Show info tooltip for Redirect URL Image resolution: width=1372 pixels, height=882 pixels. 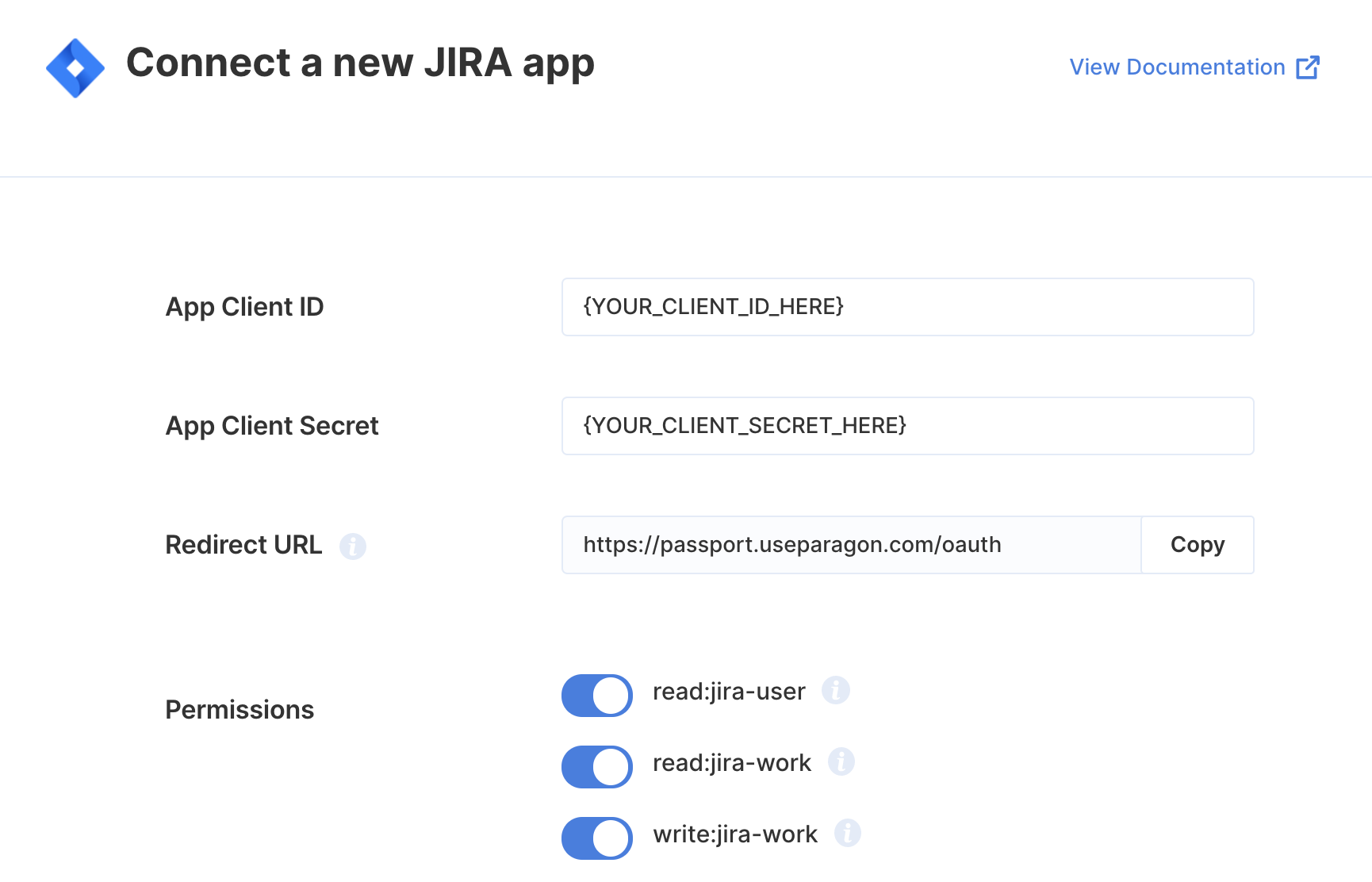tap(353, 546)
